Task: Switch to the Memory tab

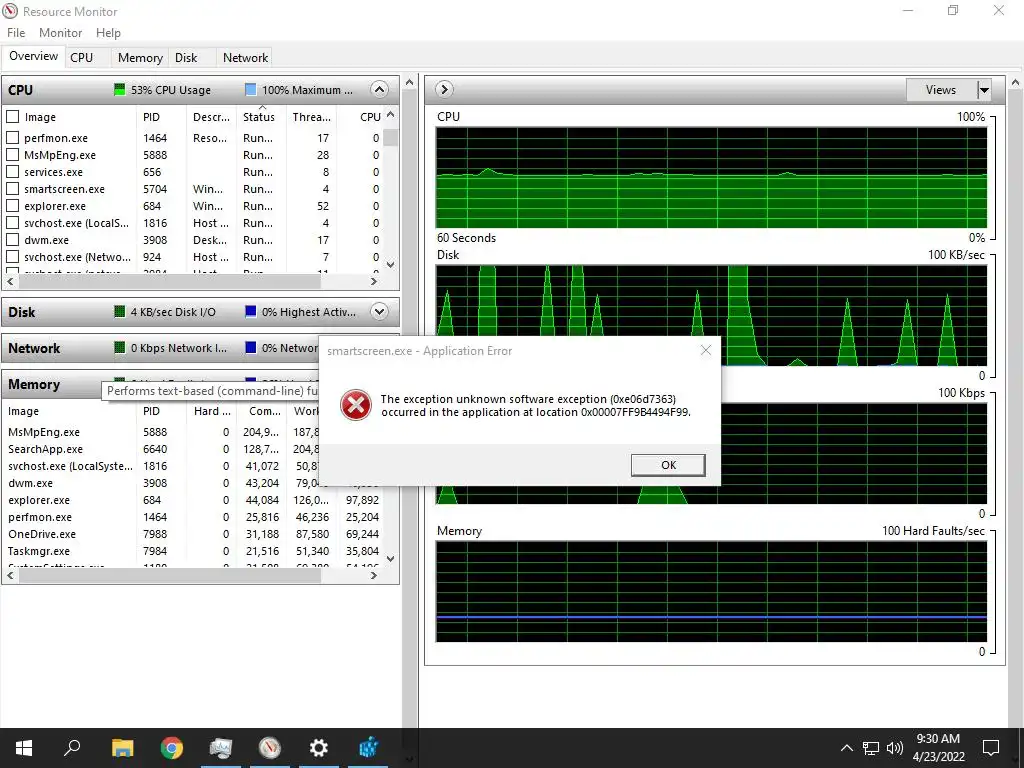Action: click(x=140, y=57)
